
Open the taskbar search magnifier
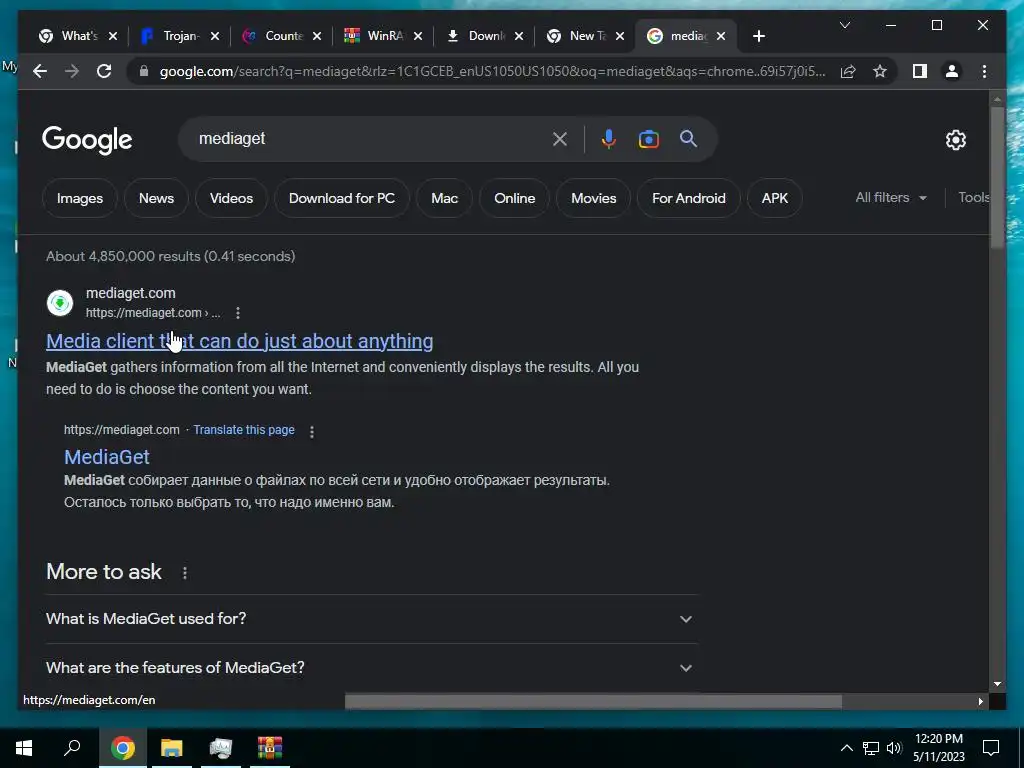(x=72, y=748)
